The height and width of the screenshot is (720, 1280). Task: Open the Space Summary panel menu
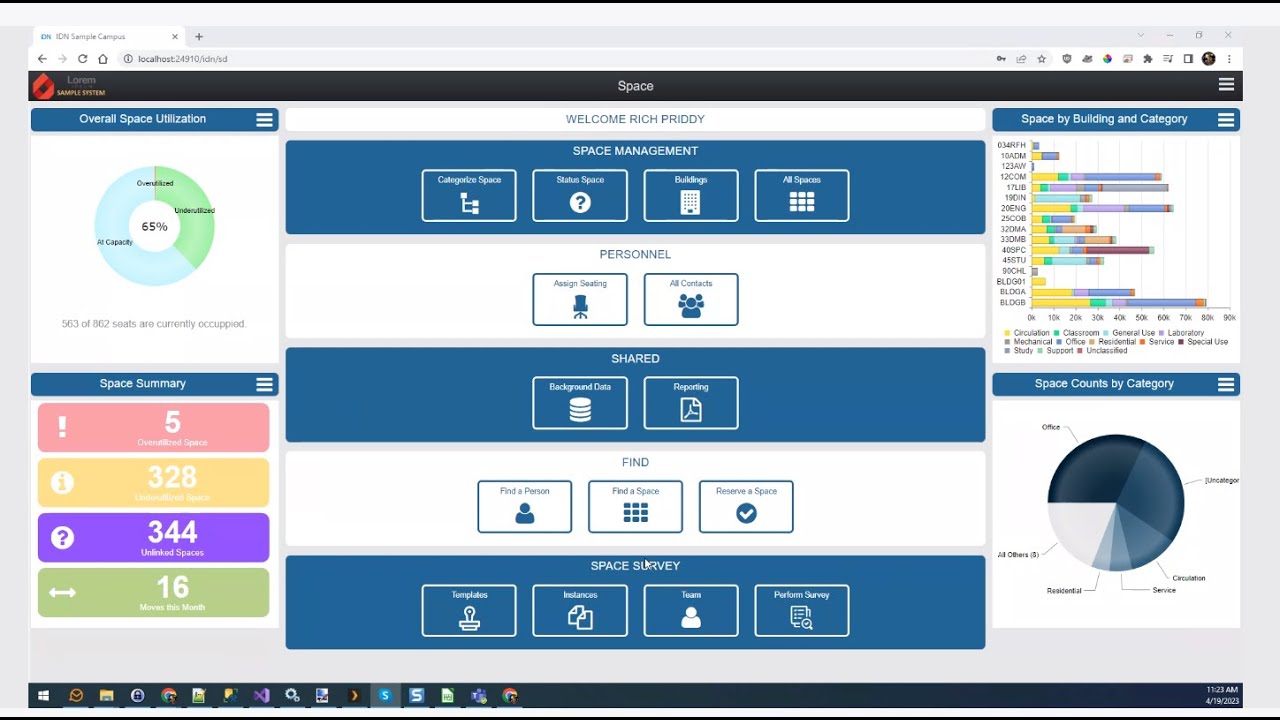[264, 385]
